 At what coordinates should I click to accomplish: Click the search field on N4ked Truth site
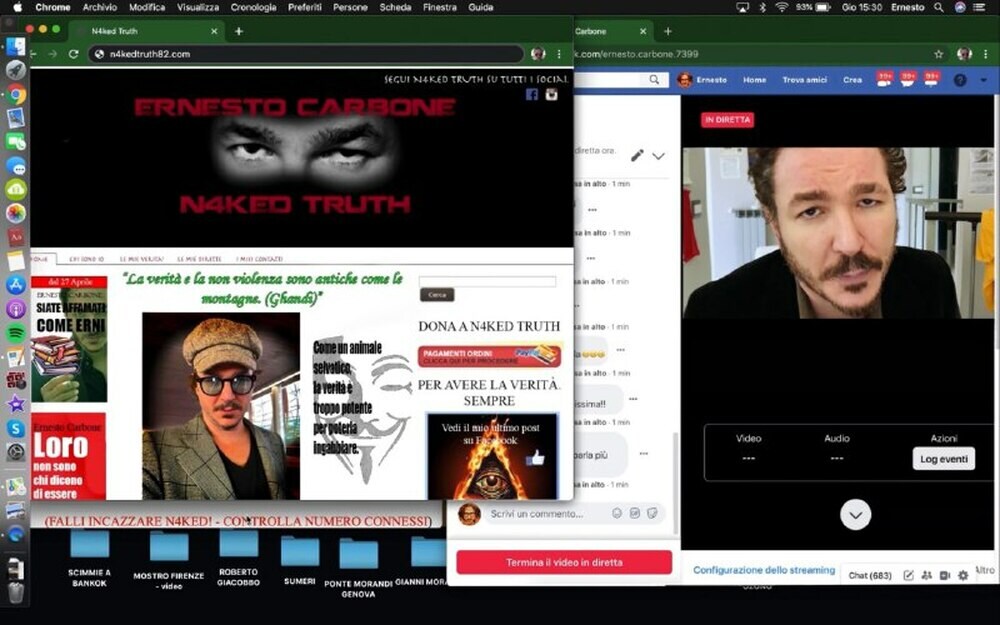coord(487,281)
